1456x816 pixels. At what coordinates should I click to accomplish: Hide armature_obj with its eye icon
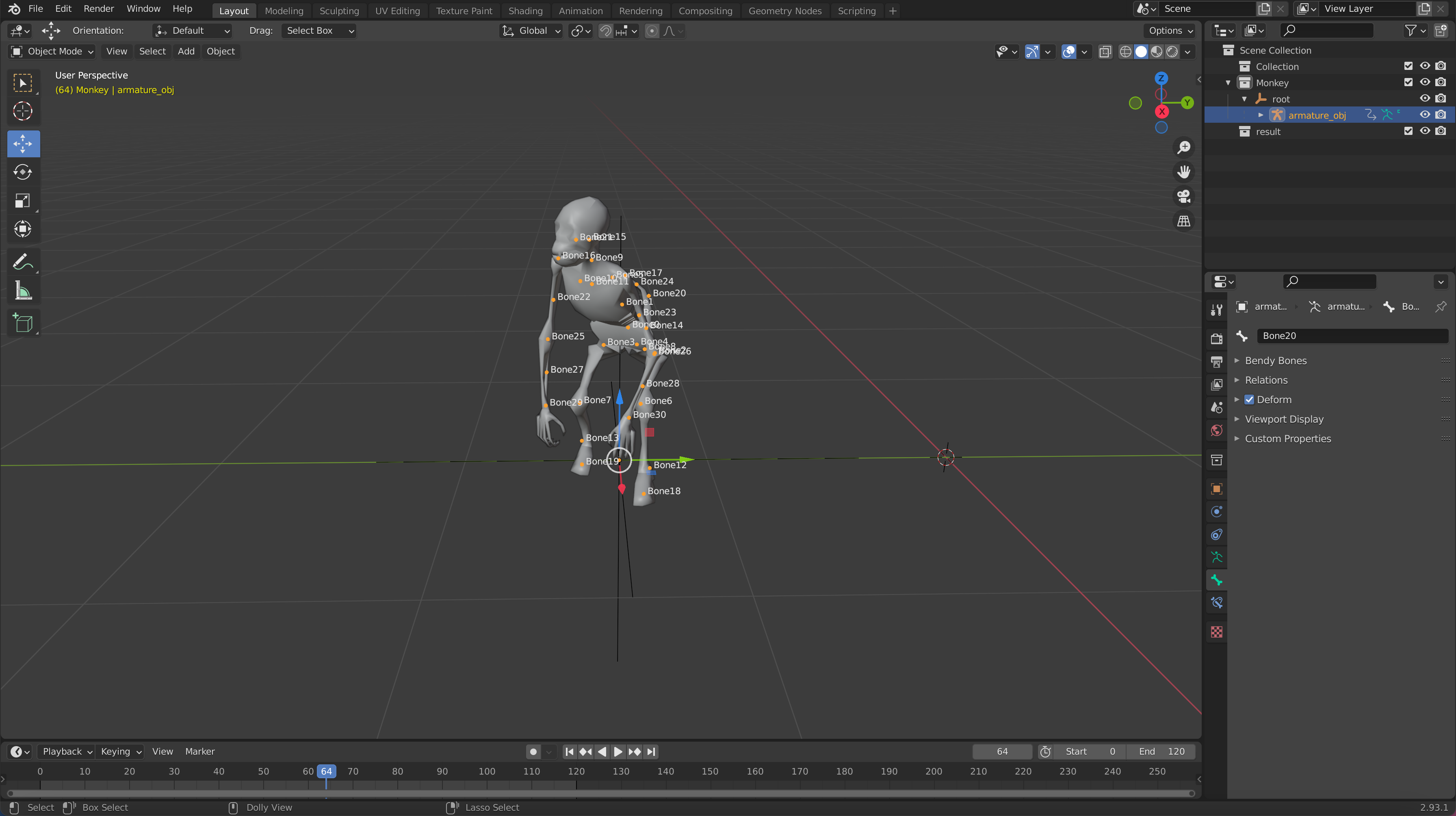coord(1424,115)
